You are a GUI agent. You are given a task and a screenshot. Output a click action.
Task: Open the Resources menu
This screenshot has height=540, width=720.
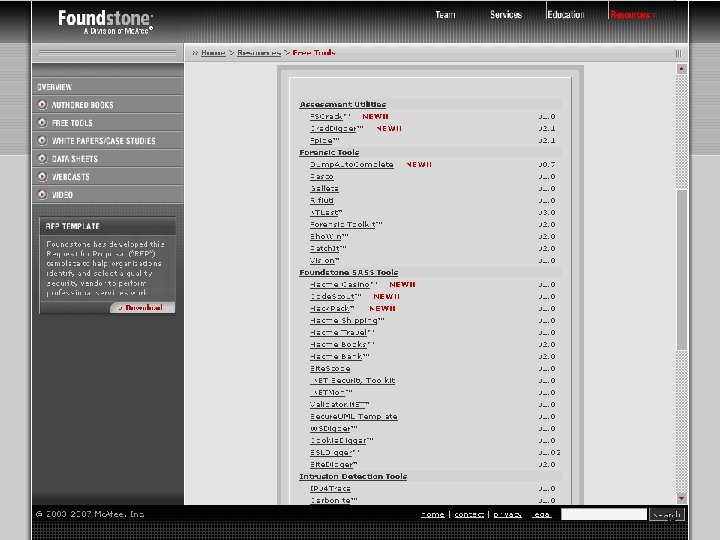point(632,15)
